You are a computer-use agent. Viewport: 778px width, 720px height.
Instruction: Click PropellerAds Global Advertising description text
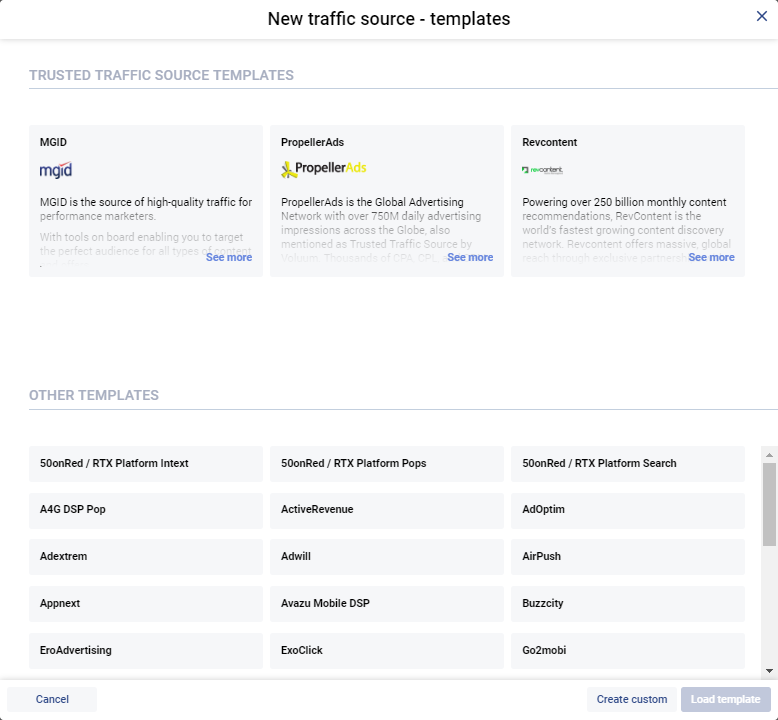(381, 230)
